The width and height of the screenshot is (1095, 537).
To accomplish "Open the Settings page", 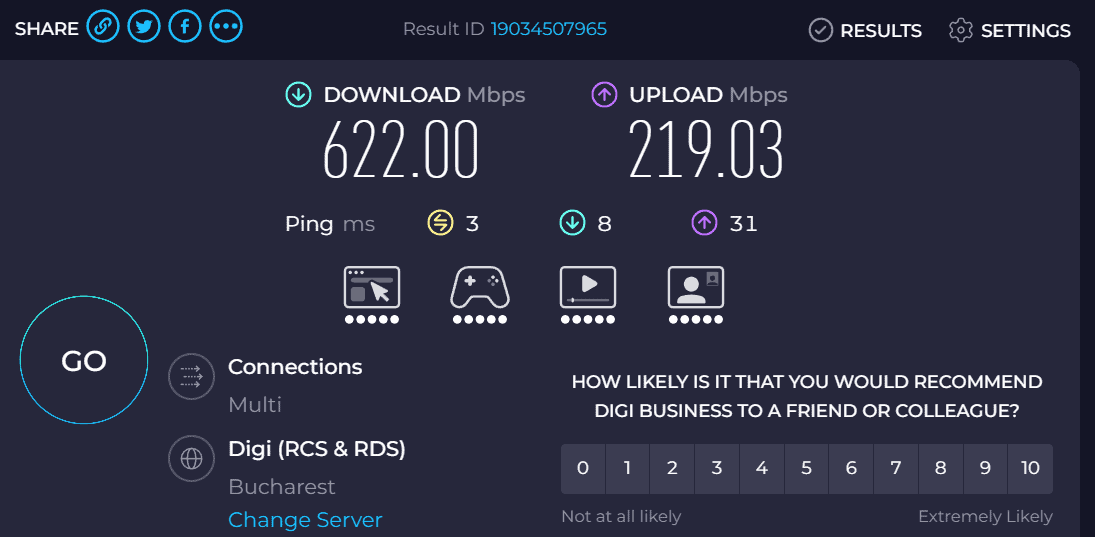I will pyautogui.click(x=1010, y=31).
